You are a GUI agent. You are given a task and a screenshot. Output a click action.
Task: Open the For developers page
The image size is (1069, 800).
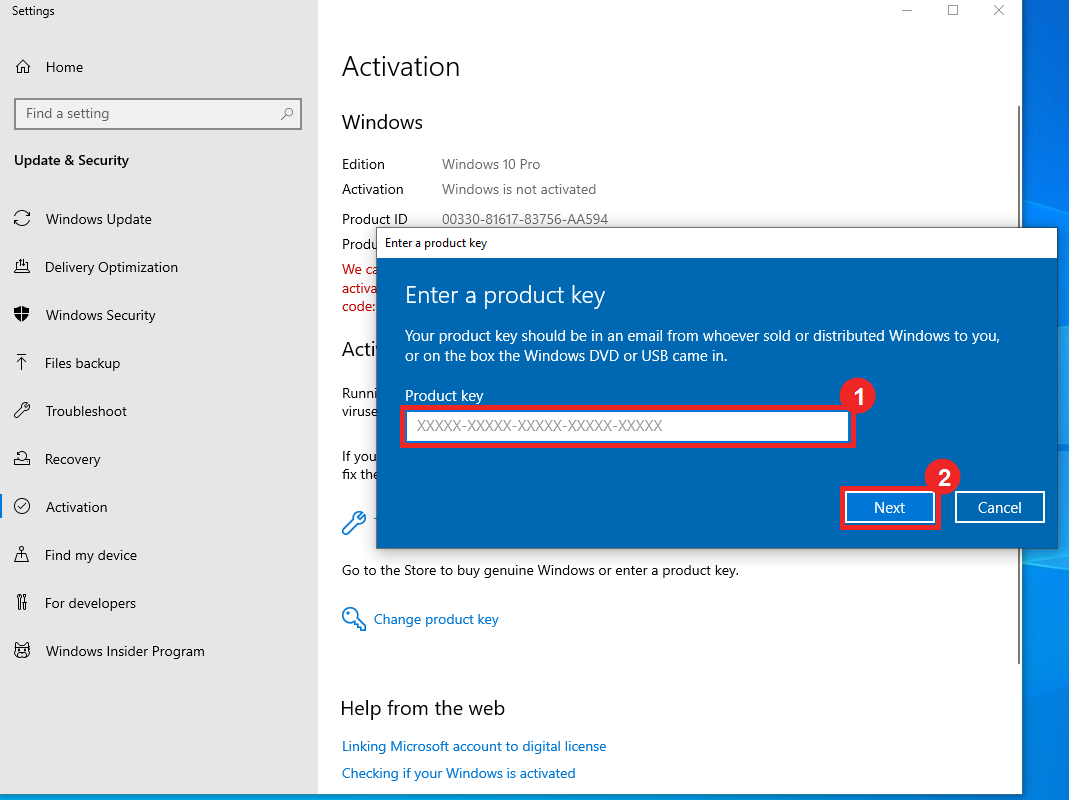(x=159, y=603)
